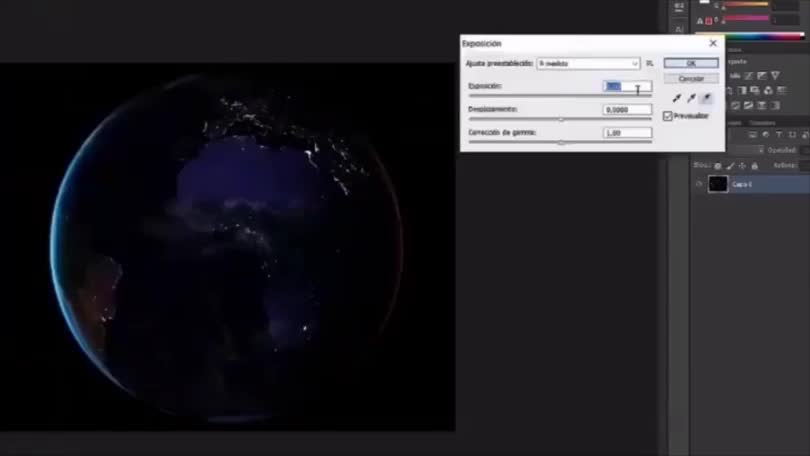Click the Exposición slider track

point(560,96)
